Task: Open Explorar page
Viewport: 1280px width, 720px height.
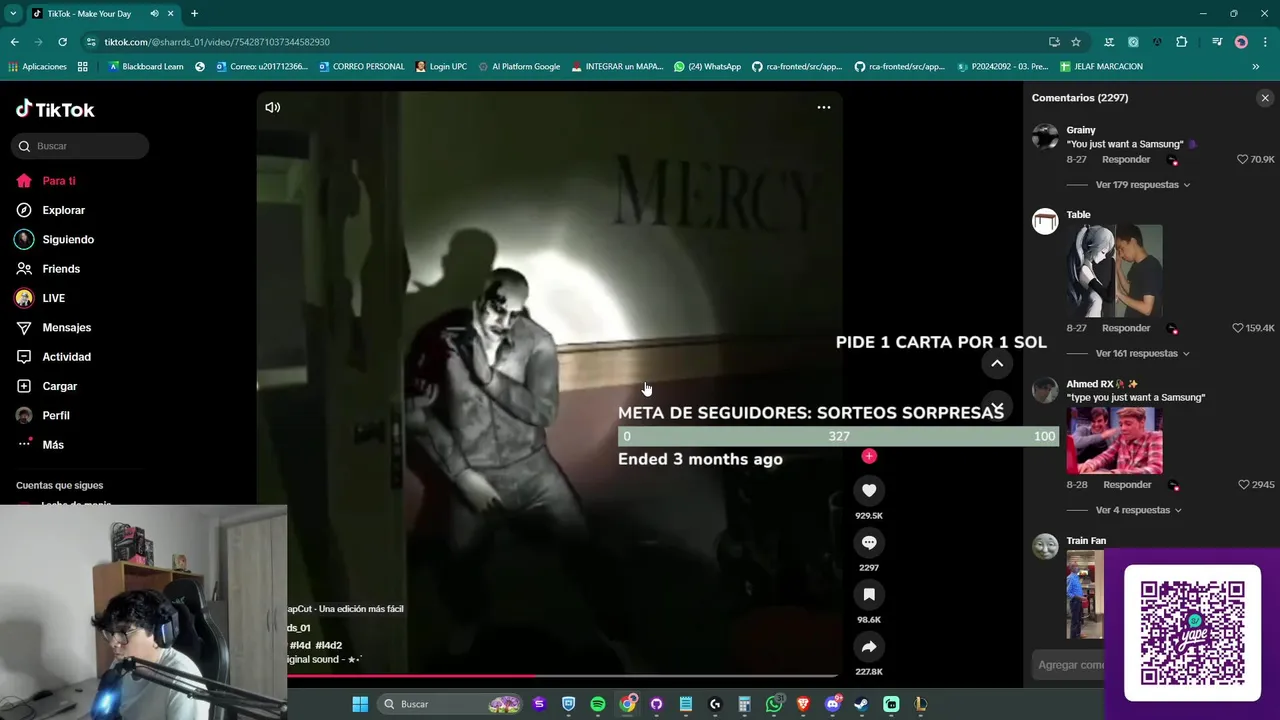Action: pyautogui.click(x=63, y=210)
